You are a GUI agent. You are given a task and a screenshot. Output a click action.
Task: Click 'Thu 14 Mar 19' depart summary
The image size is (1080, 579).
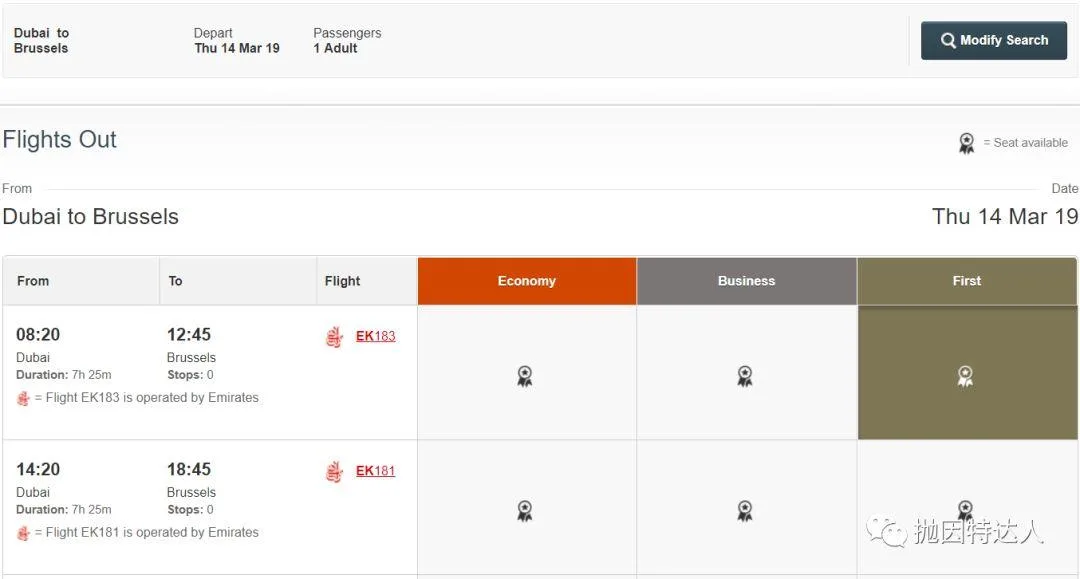[237, 48]
